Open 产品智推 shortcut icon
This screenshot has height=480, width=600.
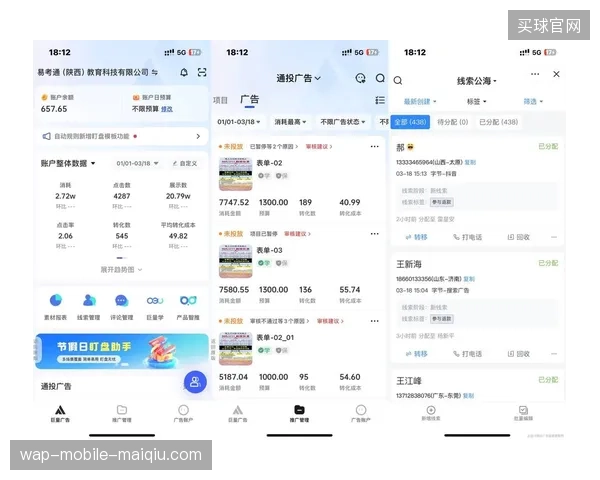click(x=188, y=300)
